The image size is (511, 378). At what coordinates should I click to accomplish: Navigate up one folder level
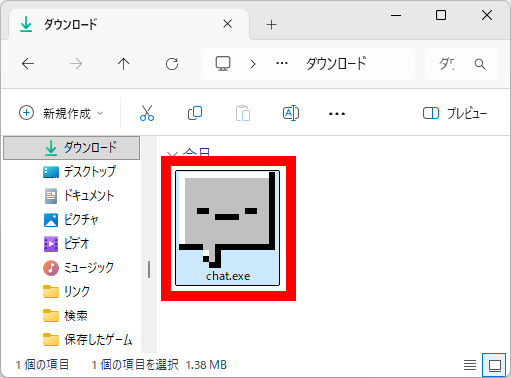(124, 63)
